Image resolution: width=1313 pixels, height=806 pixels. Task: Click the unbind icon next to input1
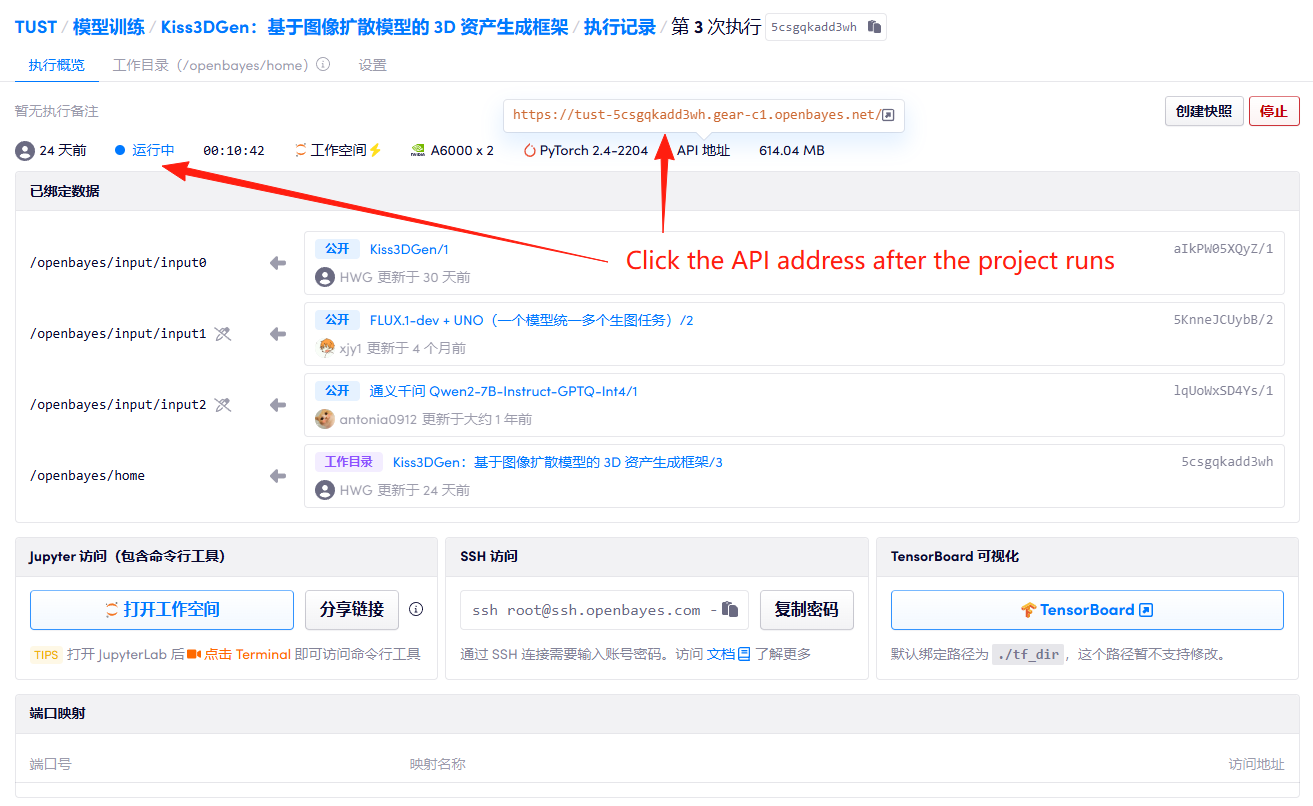223,334
